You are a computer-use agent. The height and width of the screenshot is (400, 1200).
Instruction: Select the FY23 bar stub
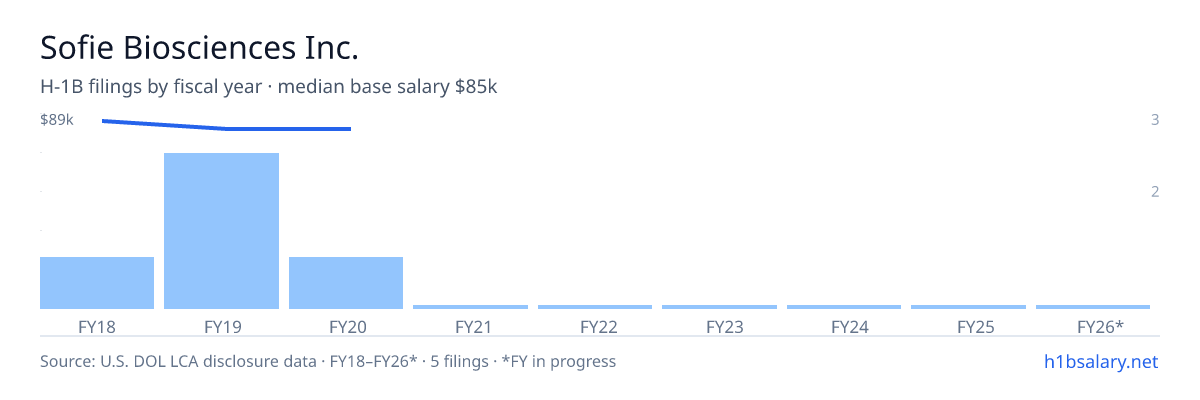point(719,307)
